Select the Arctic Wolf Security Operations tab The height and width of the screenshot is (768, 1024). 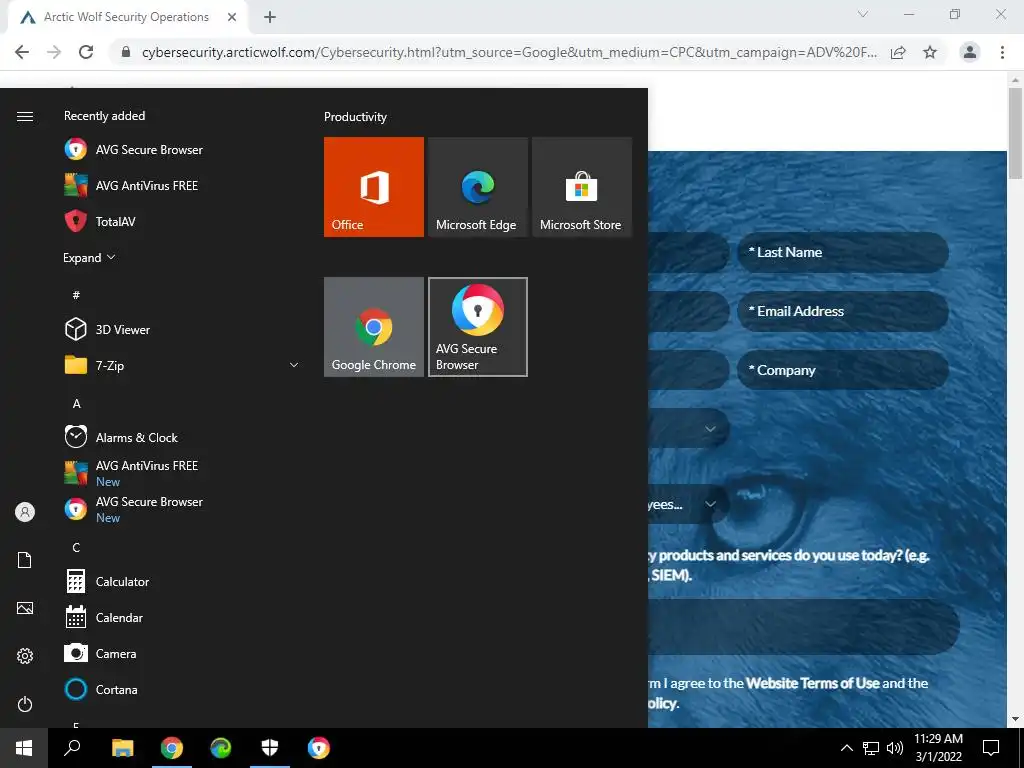(127, 17)
